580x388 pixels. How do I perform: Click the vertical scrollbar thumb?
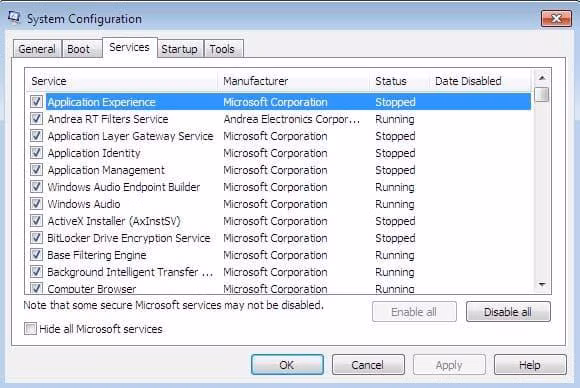(542, 94)
